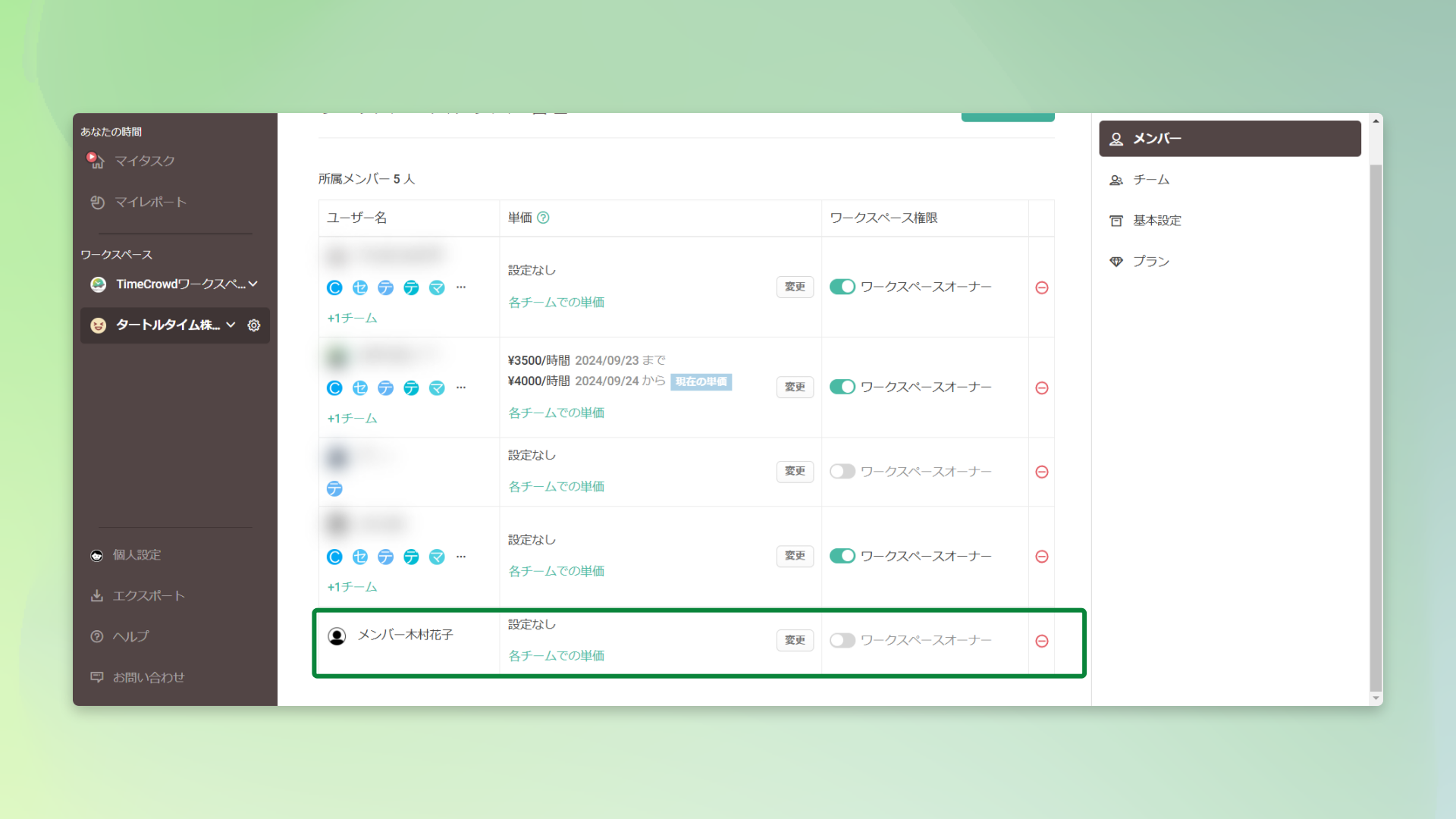Image resolution: width=1456 pixels, height=819 pixels.
Task: Disable workspace owner toggle in first row
Action: coord(842,287)
